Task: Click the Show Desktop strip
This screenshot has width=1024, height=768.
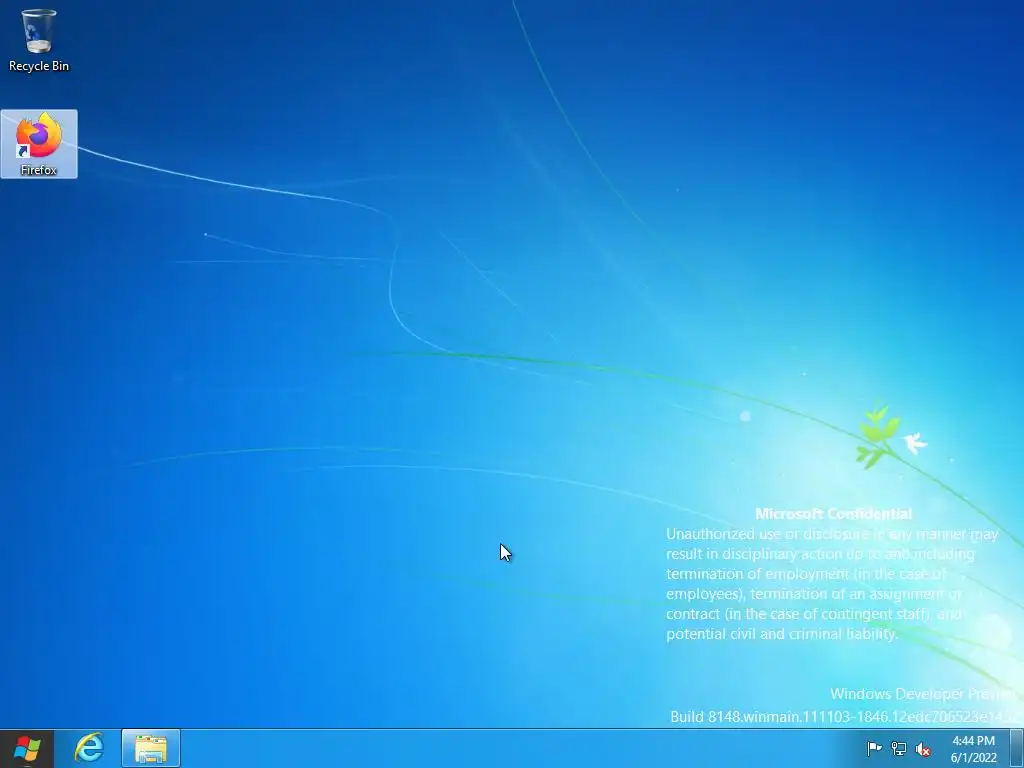Action: tap(1017, 749)
